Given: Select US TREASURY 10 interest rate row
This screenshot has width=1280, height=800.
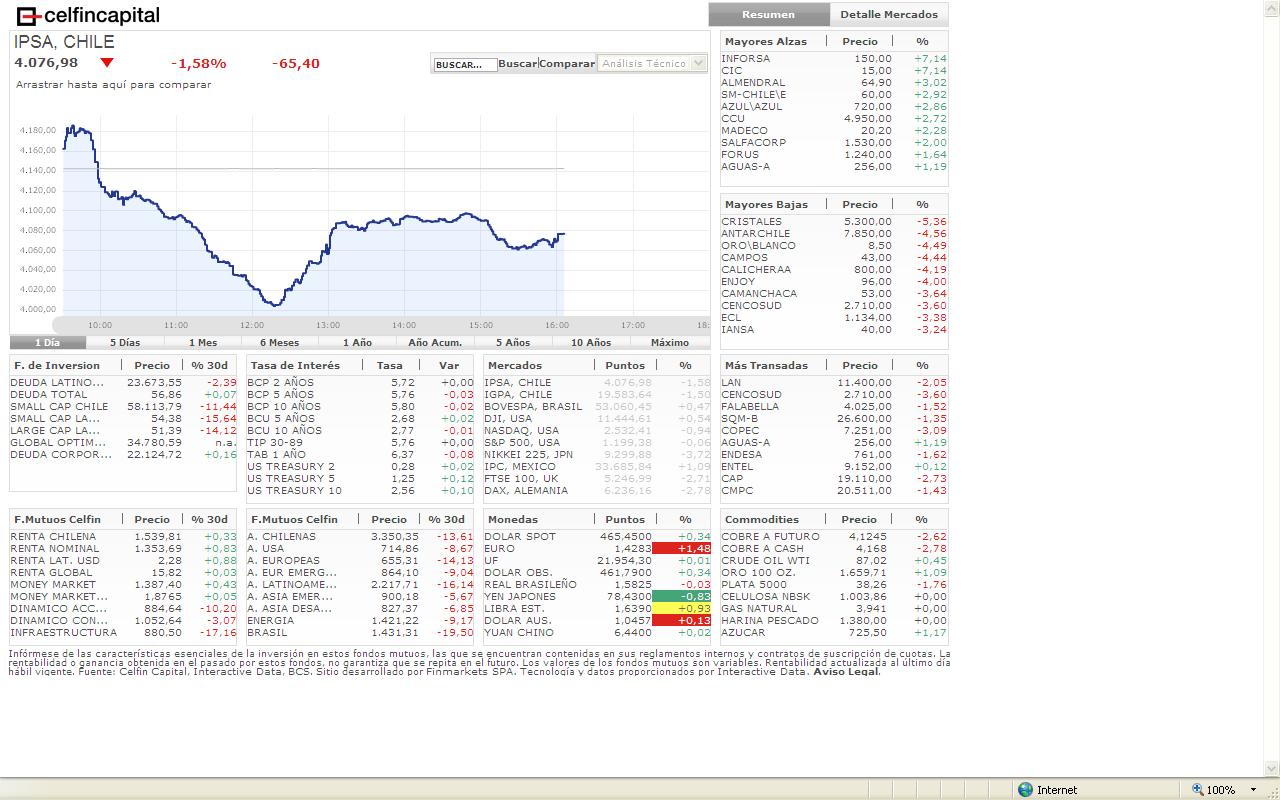Looking at the screenshot, I should coord(360,490).
